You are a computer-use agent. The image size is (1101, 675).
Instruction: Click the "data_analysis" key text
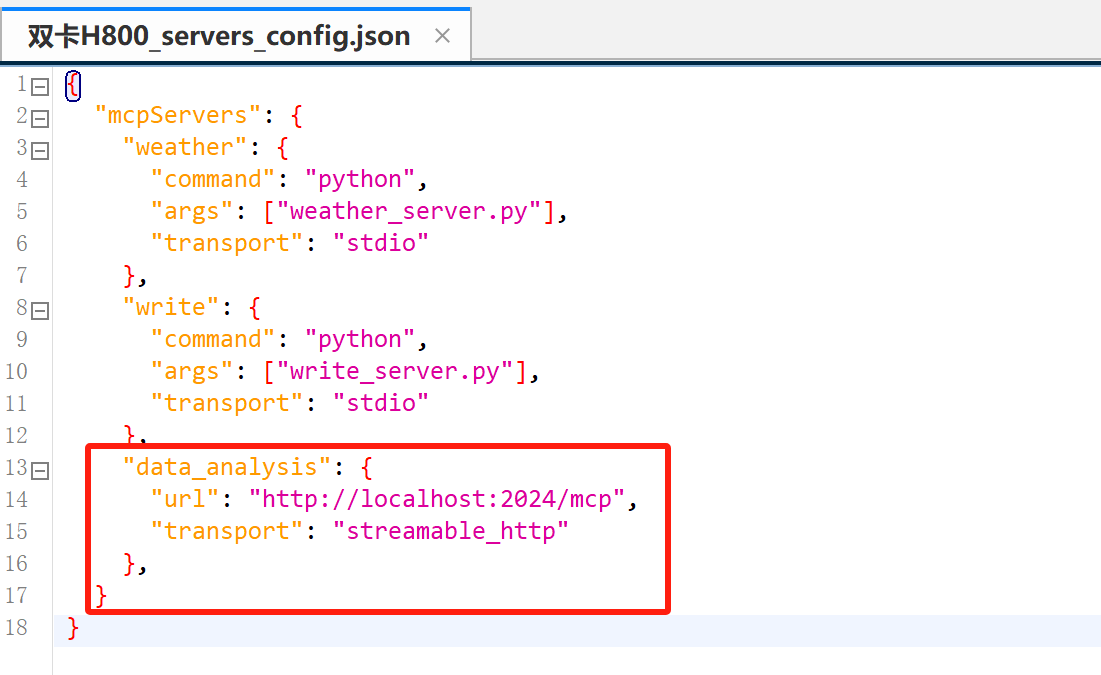[226, 468]
